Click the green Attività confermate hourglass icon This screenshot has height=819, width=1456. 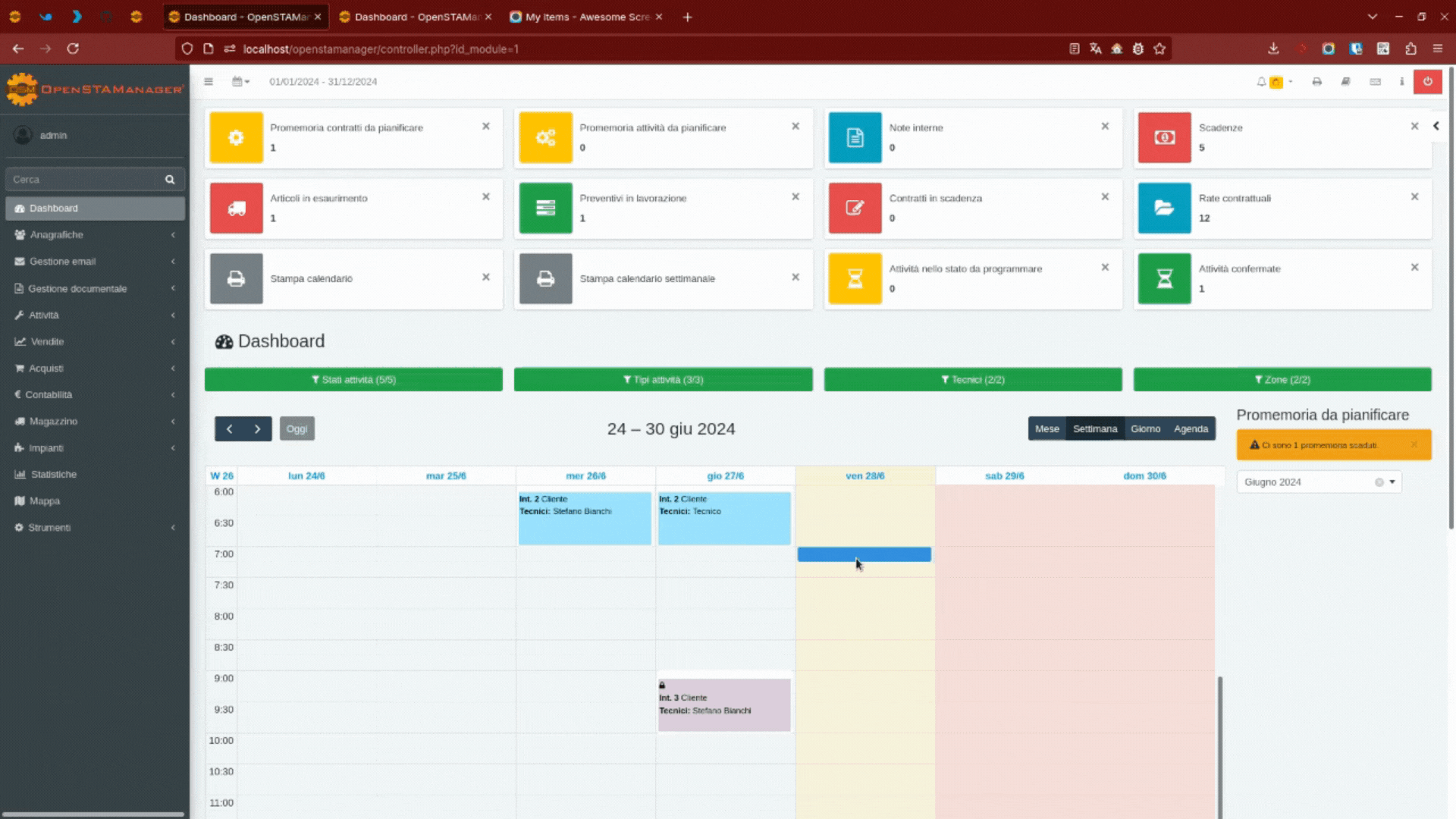click(1164, 278)
